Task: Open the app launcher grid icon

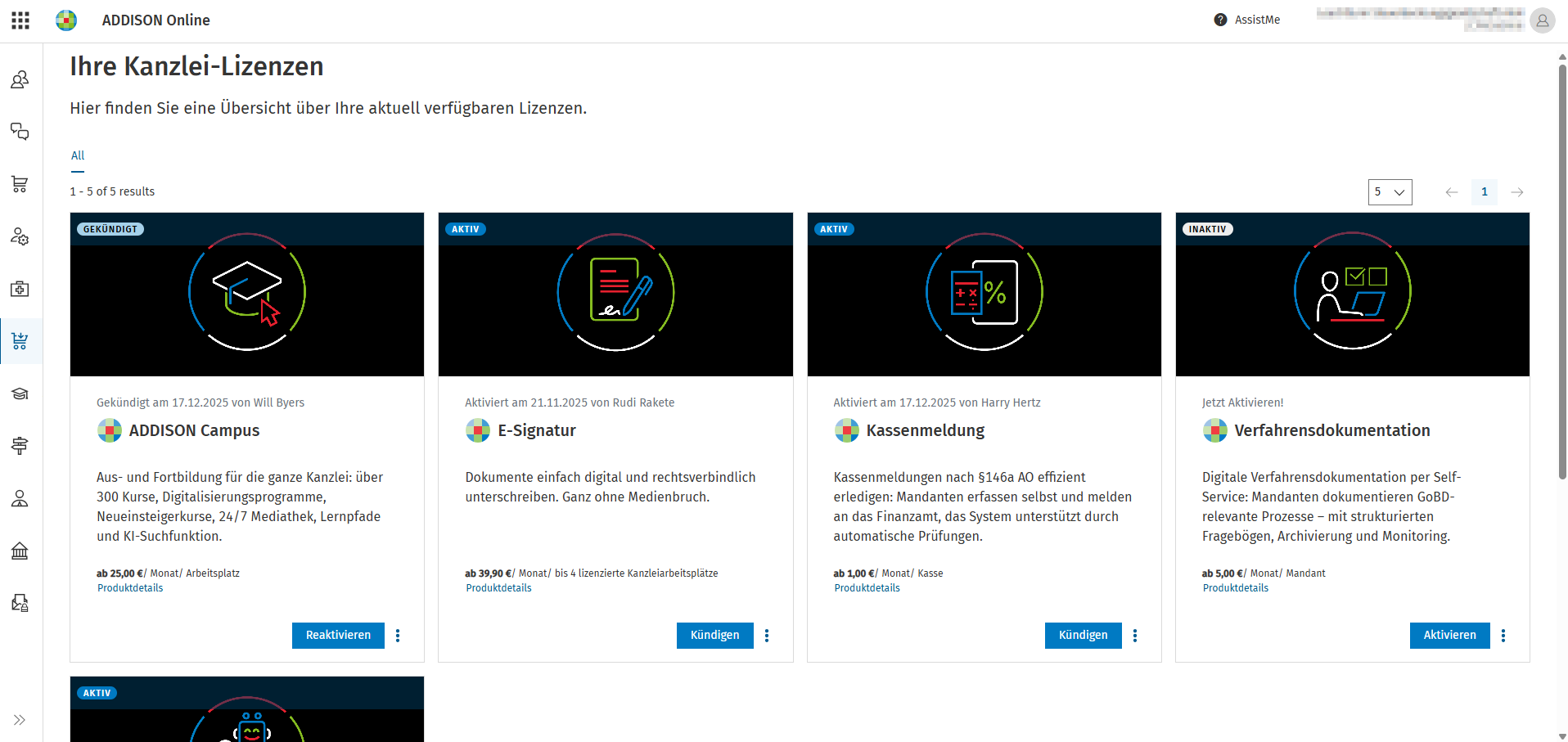Action: 20,20
